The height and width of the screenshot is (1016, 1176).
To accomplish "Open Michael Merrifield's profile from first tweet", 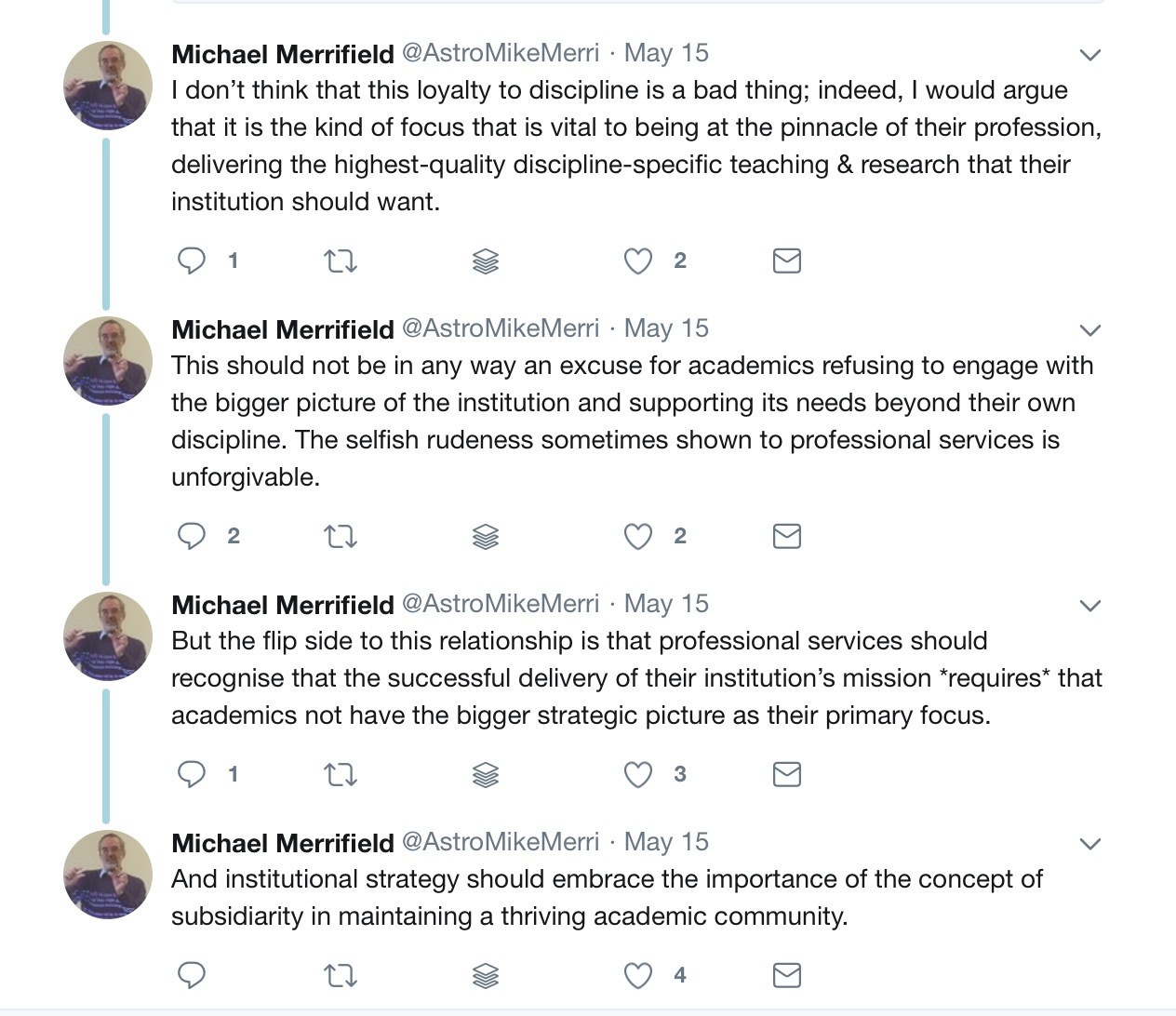I will (x=283, y=54).
